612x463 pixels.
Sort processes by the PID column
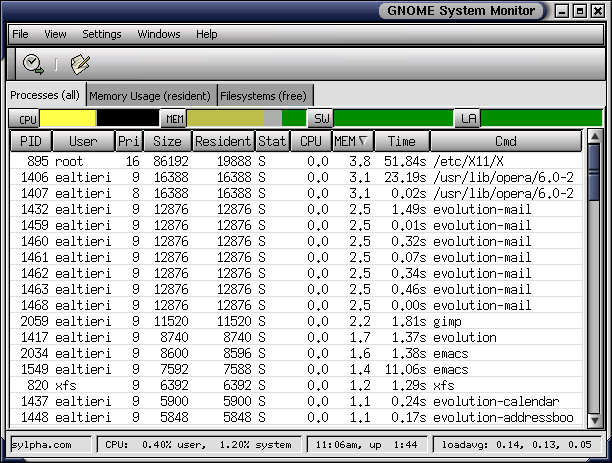pos(31,142)
